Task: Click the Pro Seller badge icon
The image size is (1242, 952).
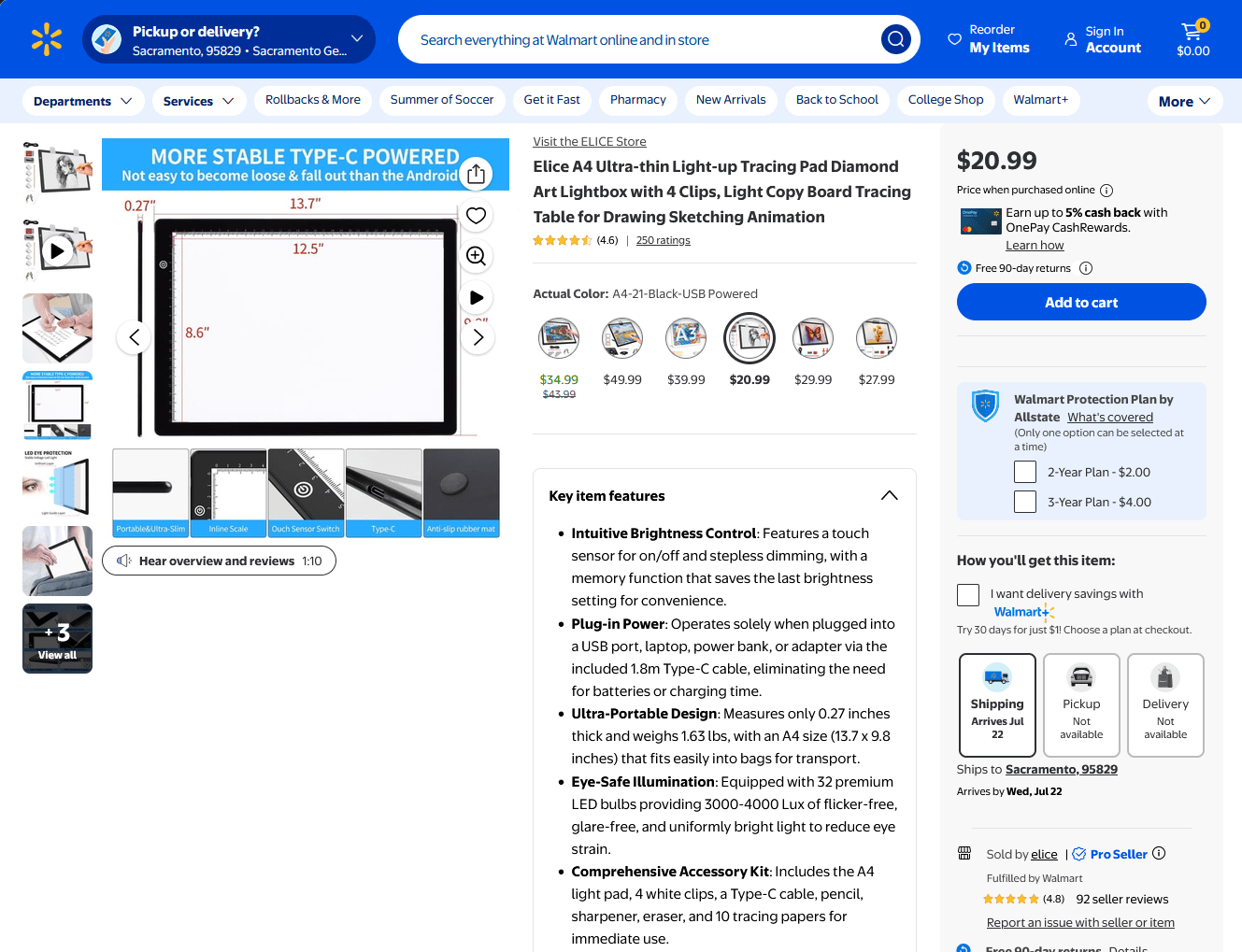Action: [x=1079, y=854]
